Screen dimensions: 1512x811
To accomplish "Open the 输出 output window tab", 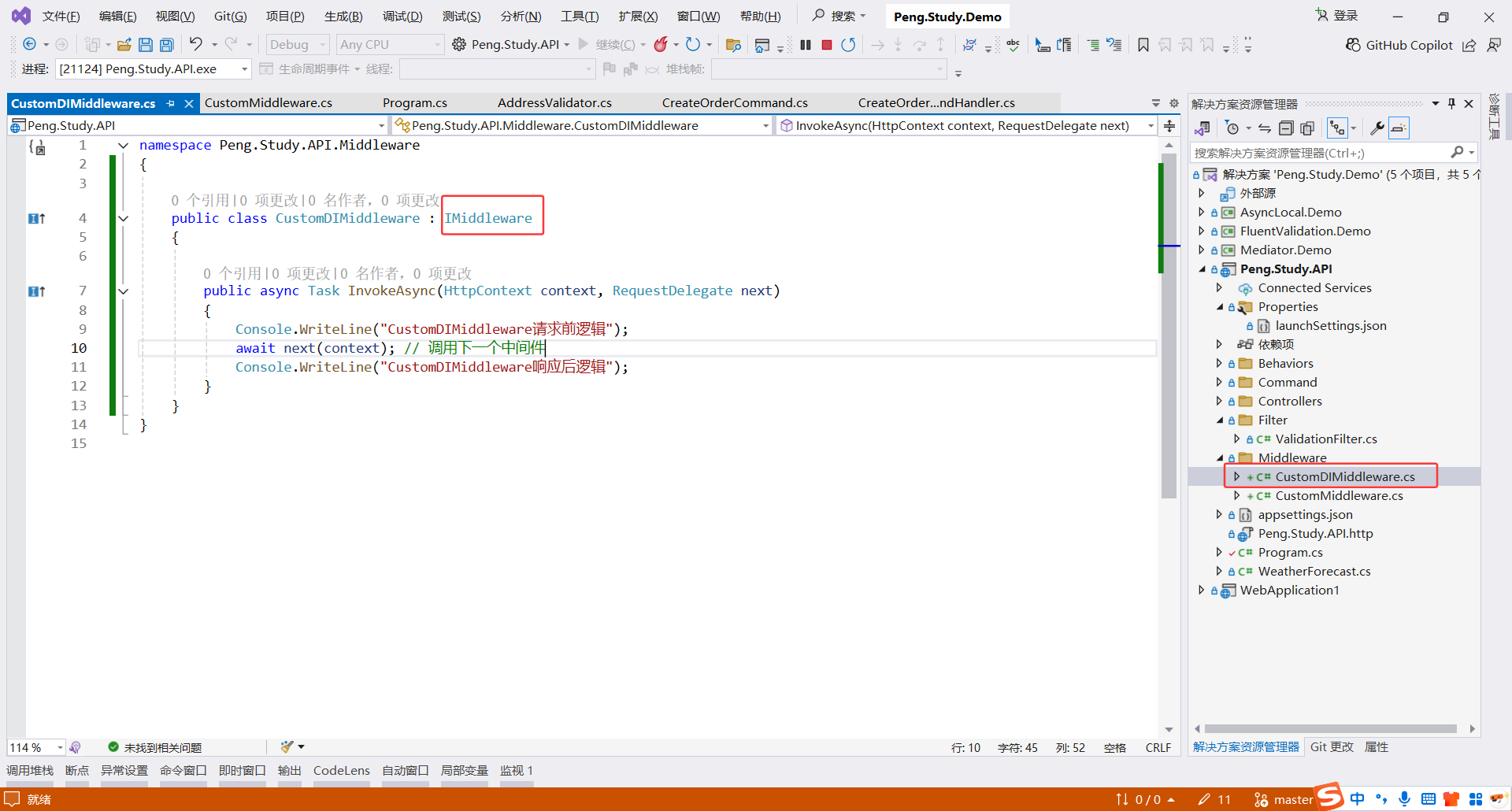I will (289, 771).
